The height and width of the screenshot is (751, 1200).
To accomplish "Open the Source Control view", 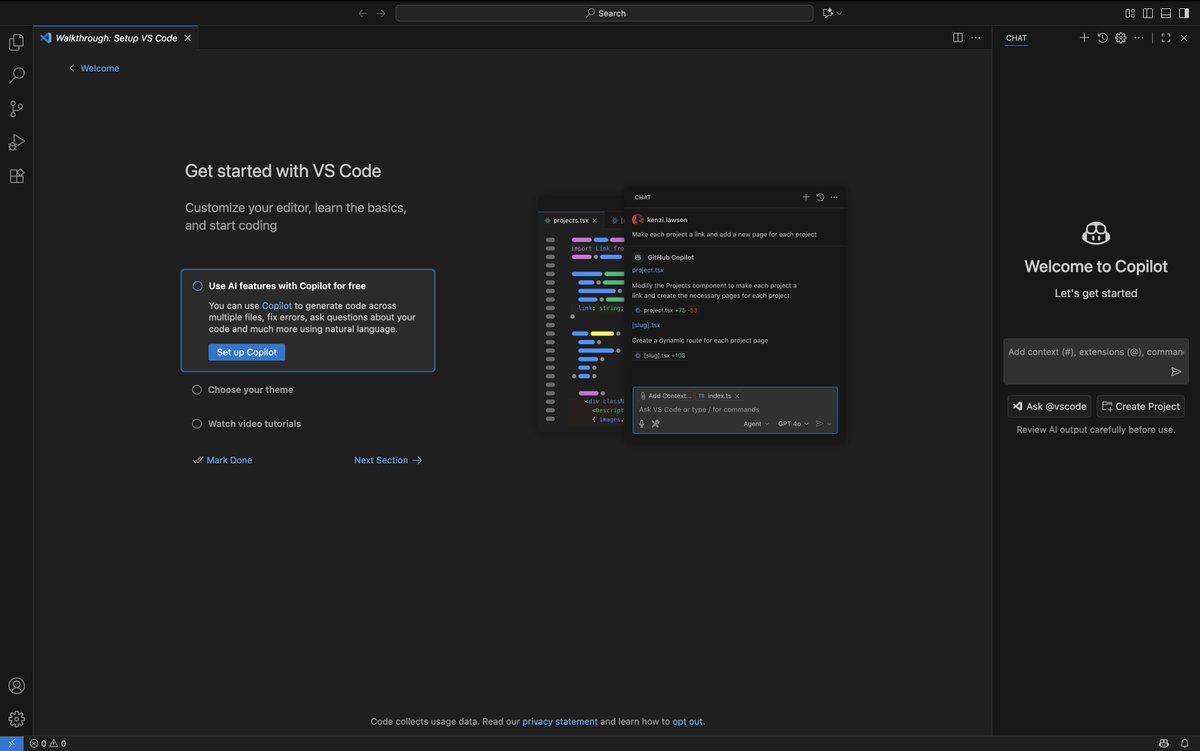I will [x=16, y=109].
